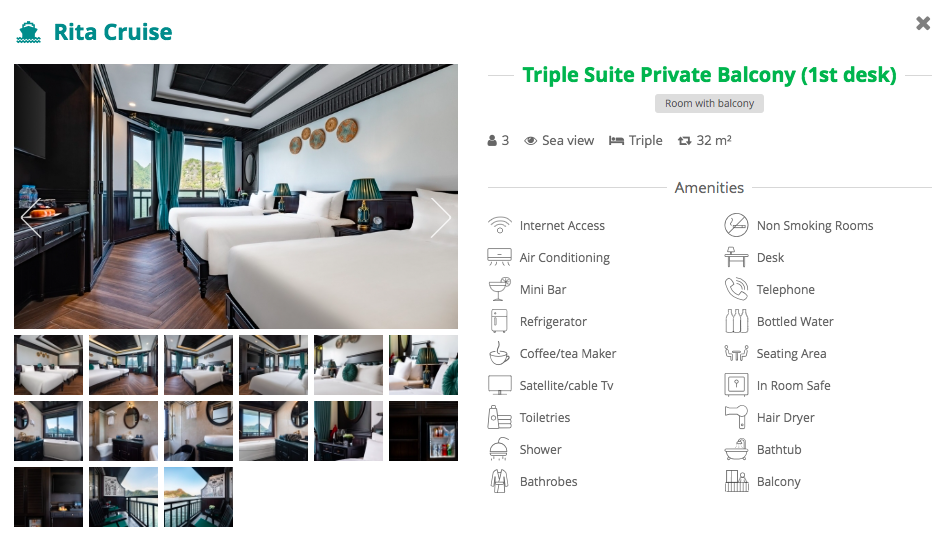Click the Bathtub amenity icon
This screenshot has height=538, width=945.
pyautogui.click(x=736, y=449)
